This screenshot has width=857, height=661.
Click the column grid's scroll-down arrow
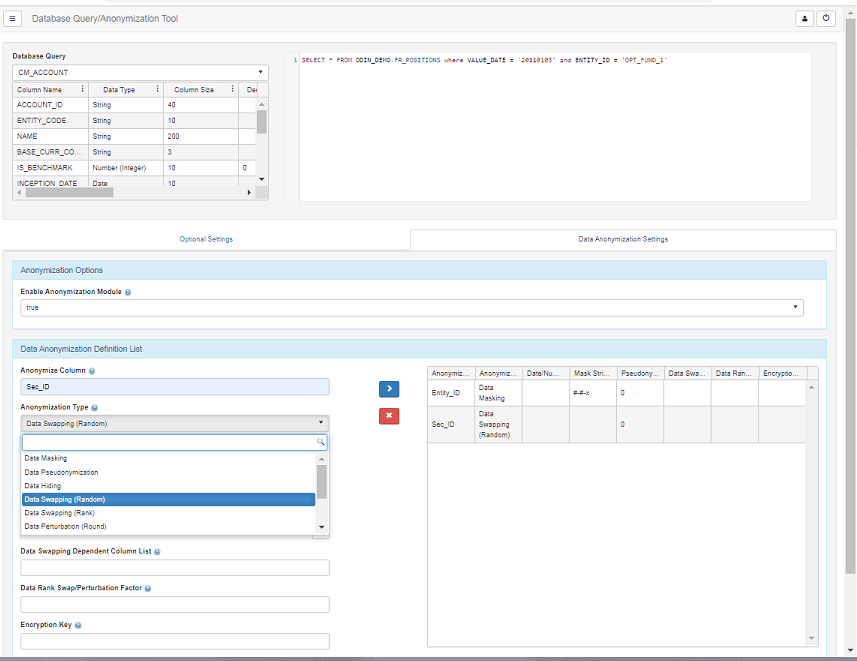(x=262, y=179)
